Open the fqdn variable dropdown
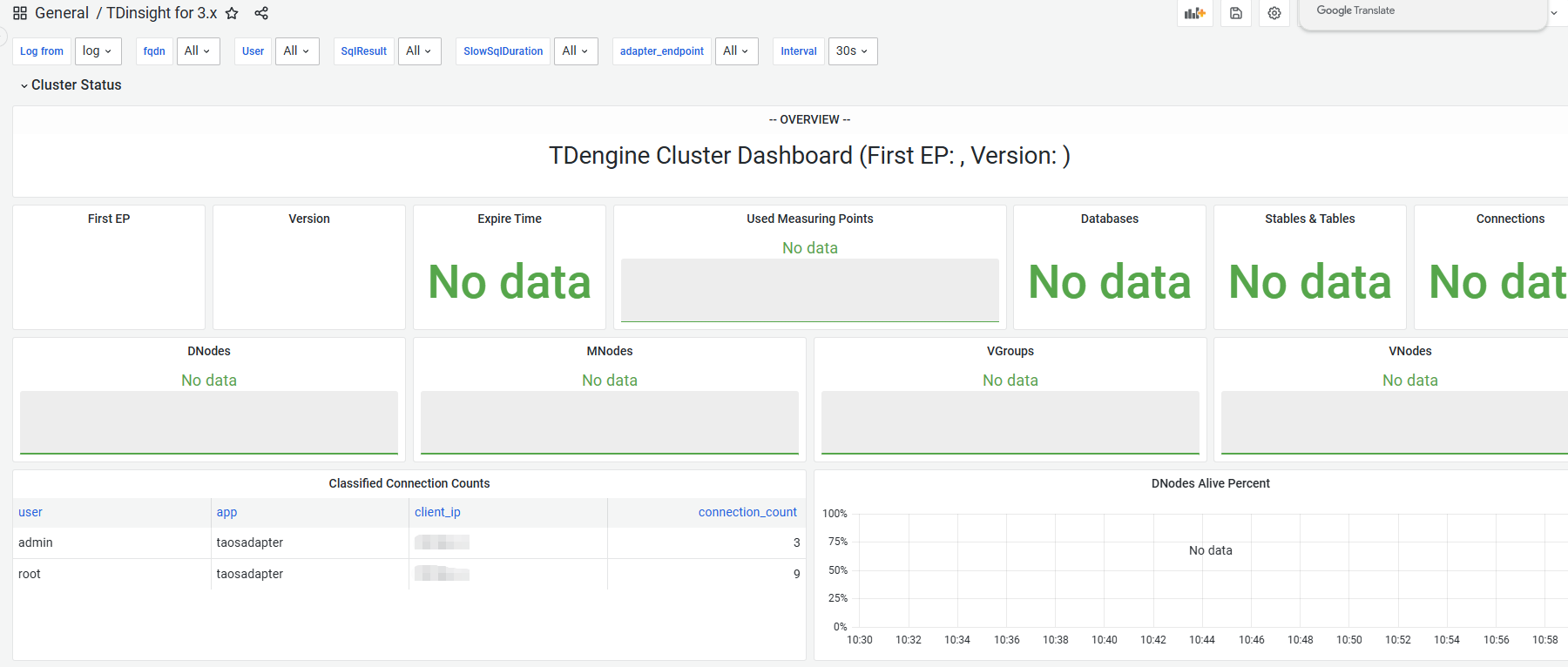The width and height of the screenshot is (1568, 667). 198,51
